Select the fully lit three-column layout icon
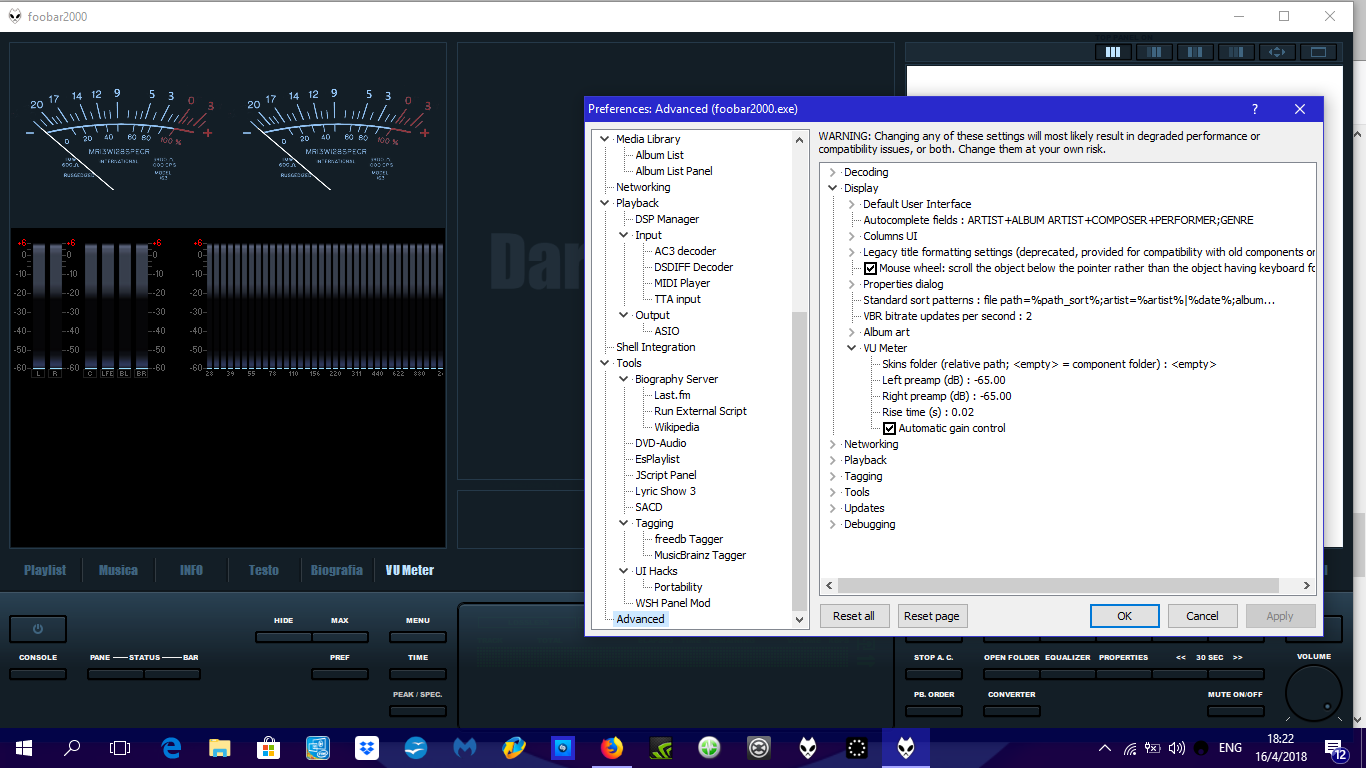 [1113, 52]
